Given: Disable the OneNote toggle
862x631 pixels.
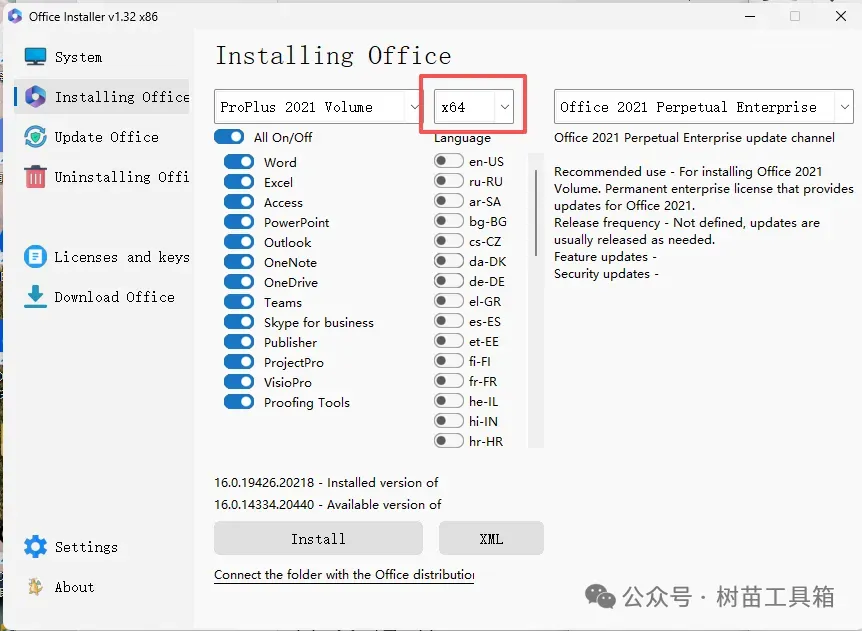Looking at the screenshot, I should (x=239, y=262).
